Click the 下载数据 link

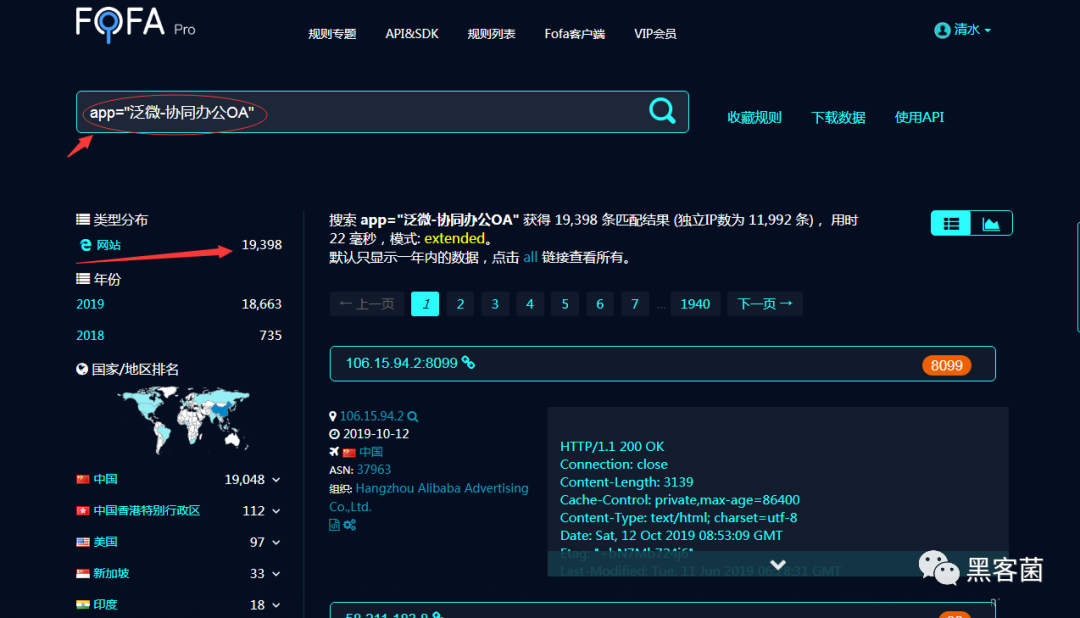(x=838, y=118)
